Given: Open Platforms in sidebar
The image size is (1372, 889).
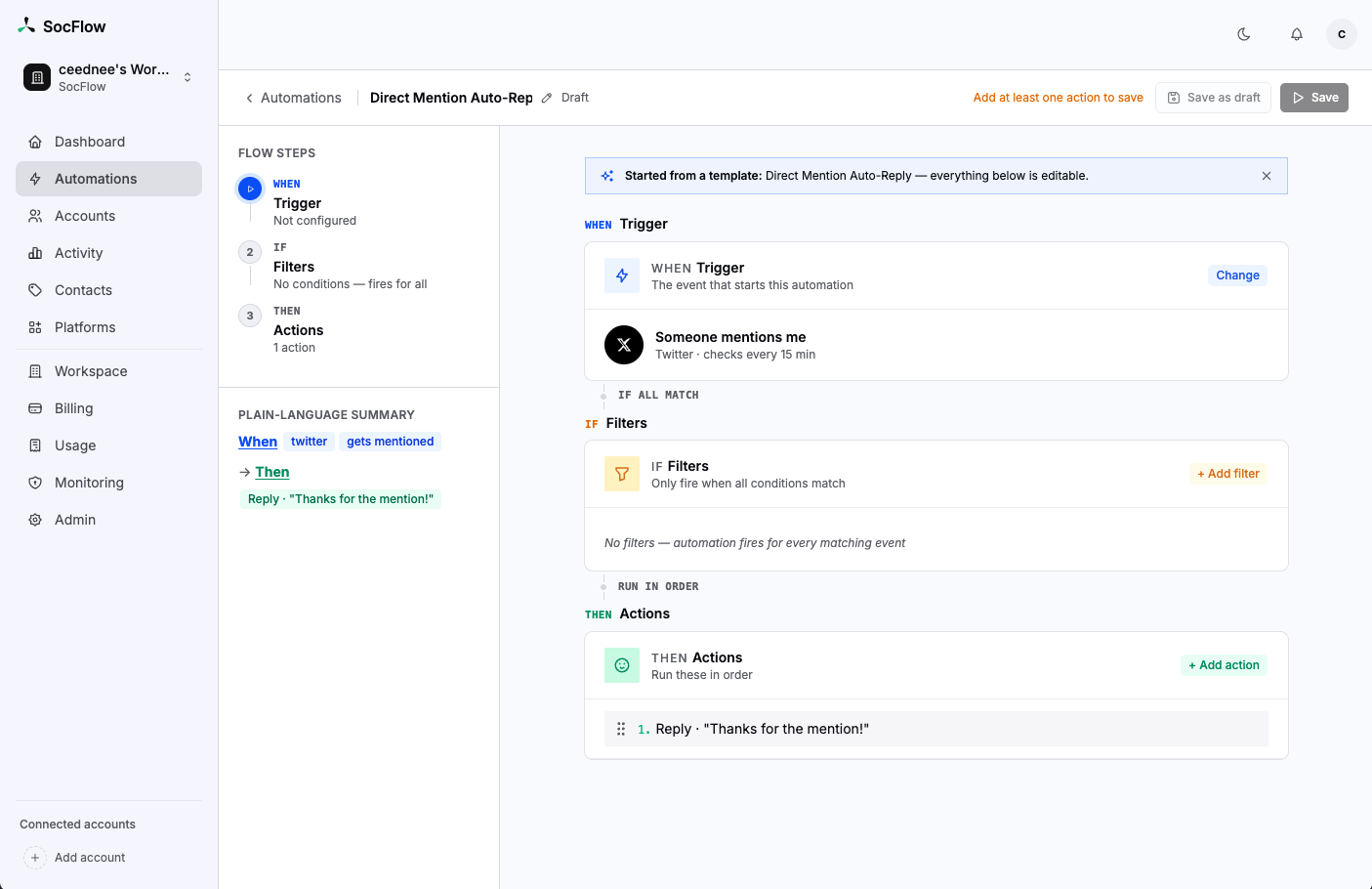Looking at the screenshot, I should 108,327.
